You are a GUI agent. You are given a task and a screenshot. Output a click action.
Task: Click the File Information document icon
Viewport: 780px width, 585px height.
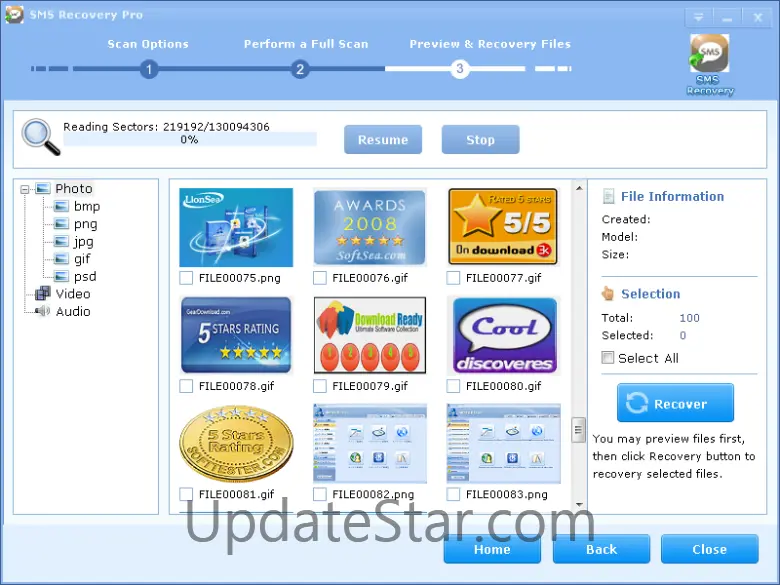608,196
